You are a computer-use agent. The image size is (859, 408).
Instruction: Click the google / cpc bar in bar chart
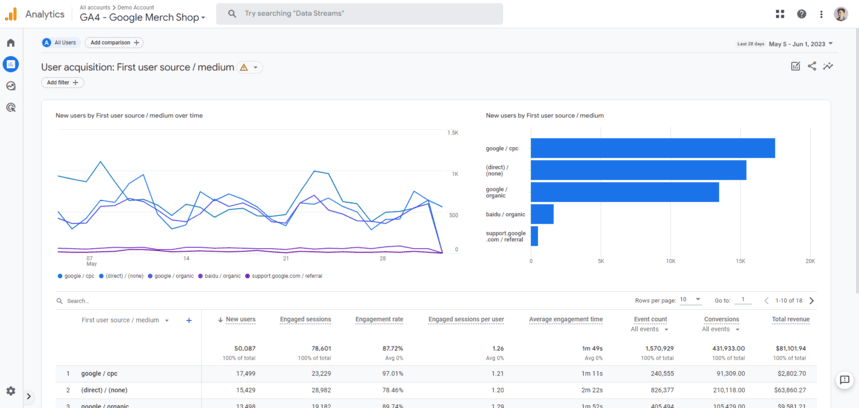(x=652, y=148)
